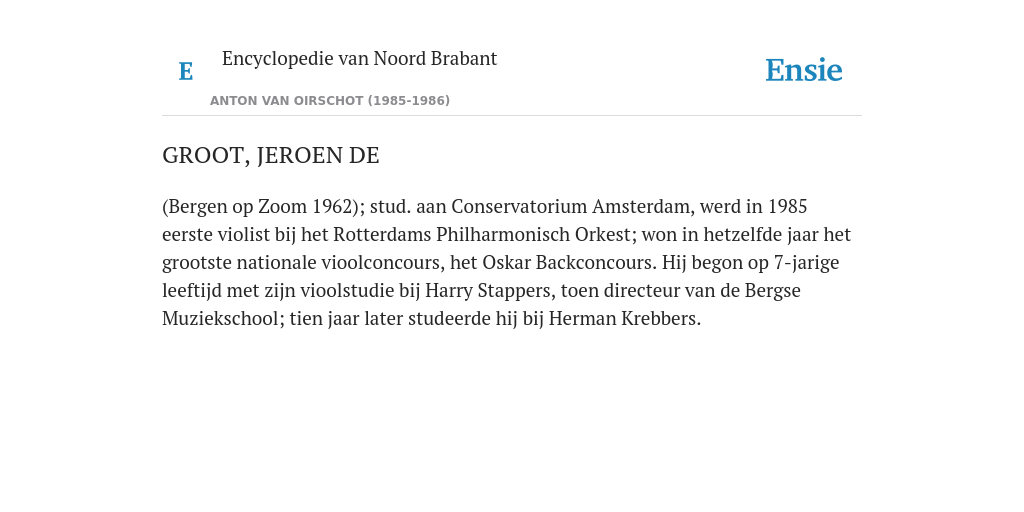Click the name Harry Stappers
The image size is (1024, 512).
coord(488,291)
